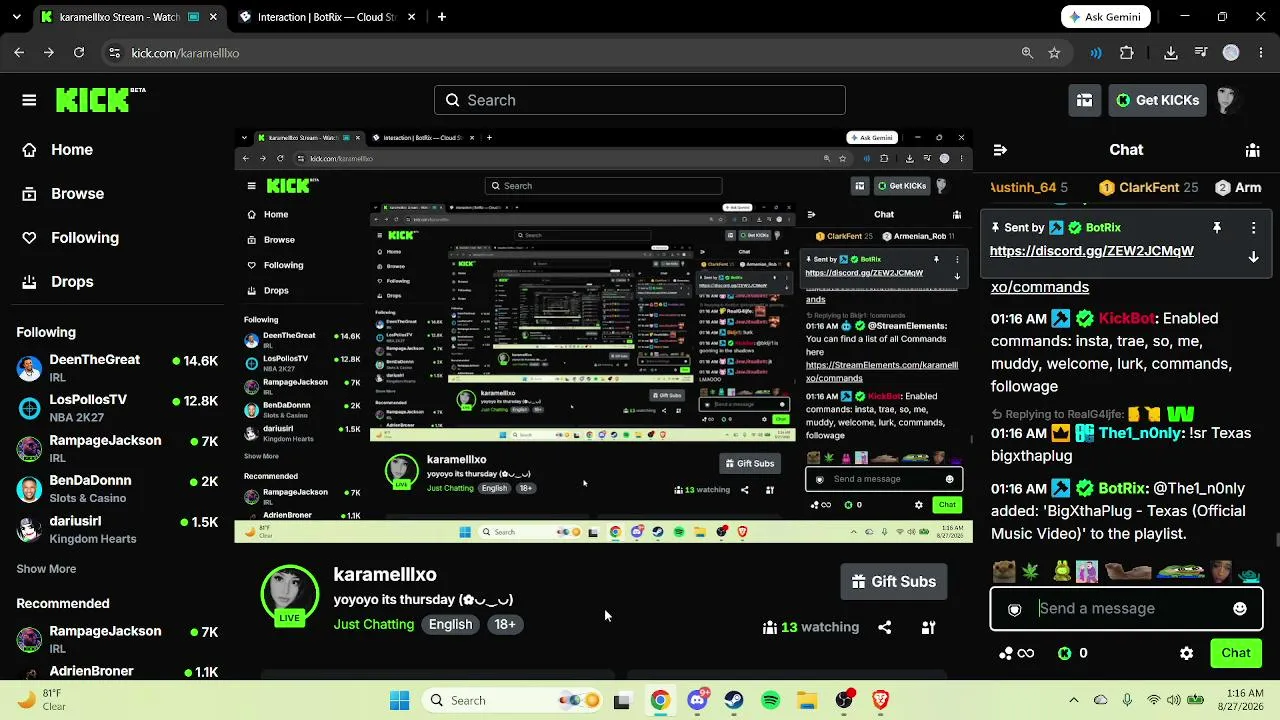Open dariusirl followed channel
Screen dimensions: 1280x720
(117, 529)
